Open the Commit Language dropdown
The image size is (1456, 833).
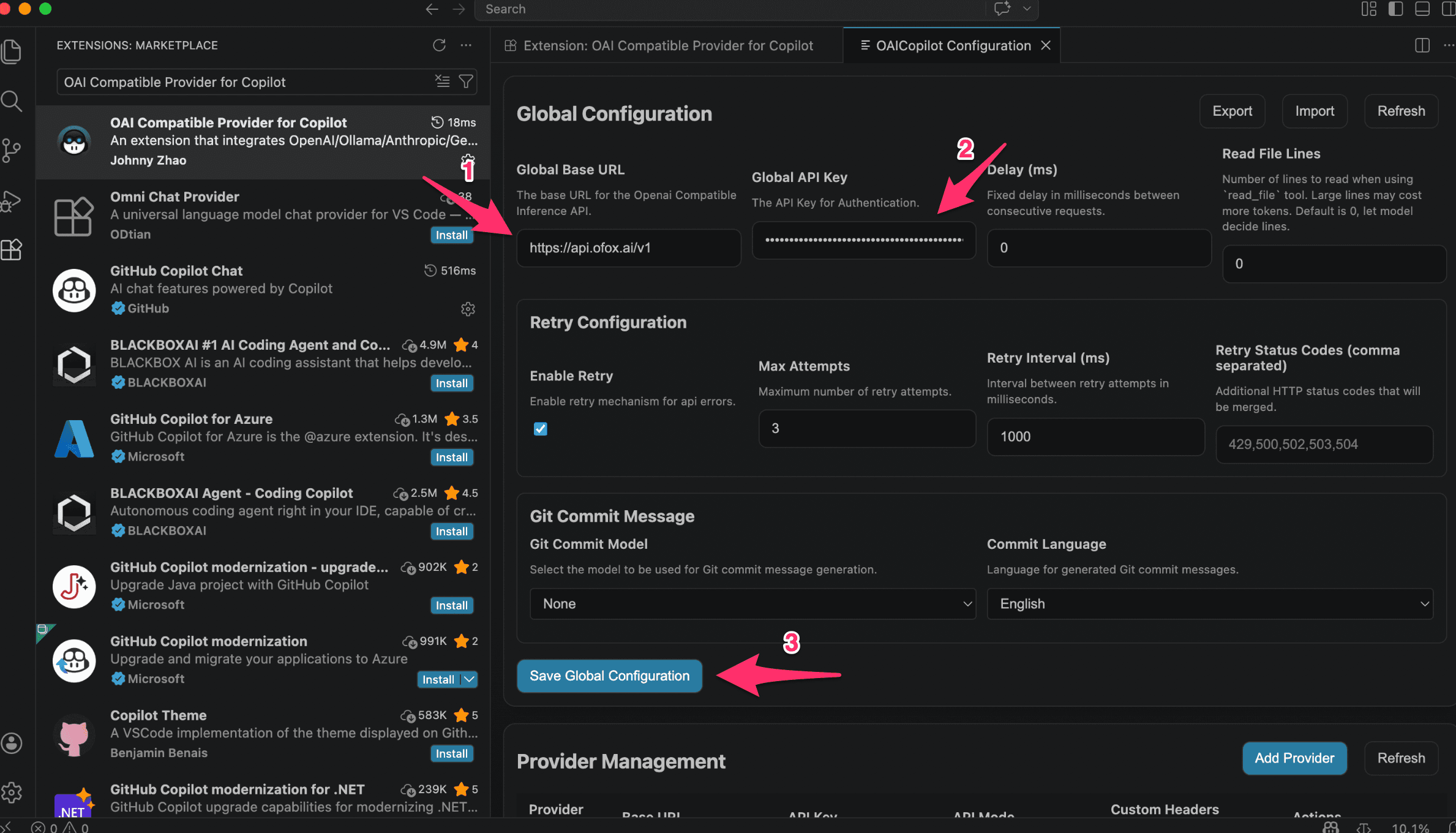click(x=1209, y=604)
